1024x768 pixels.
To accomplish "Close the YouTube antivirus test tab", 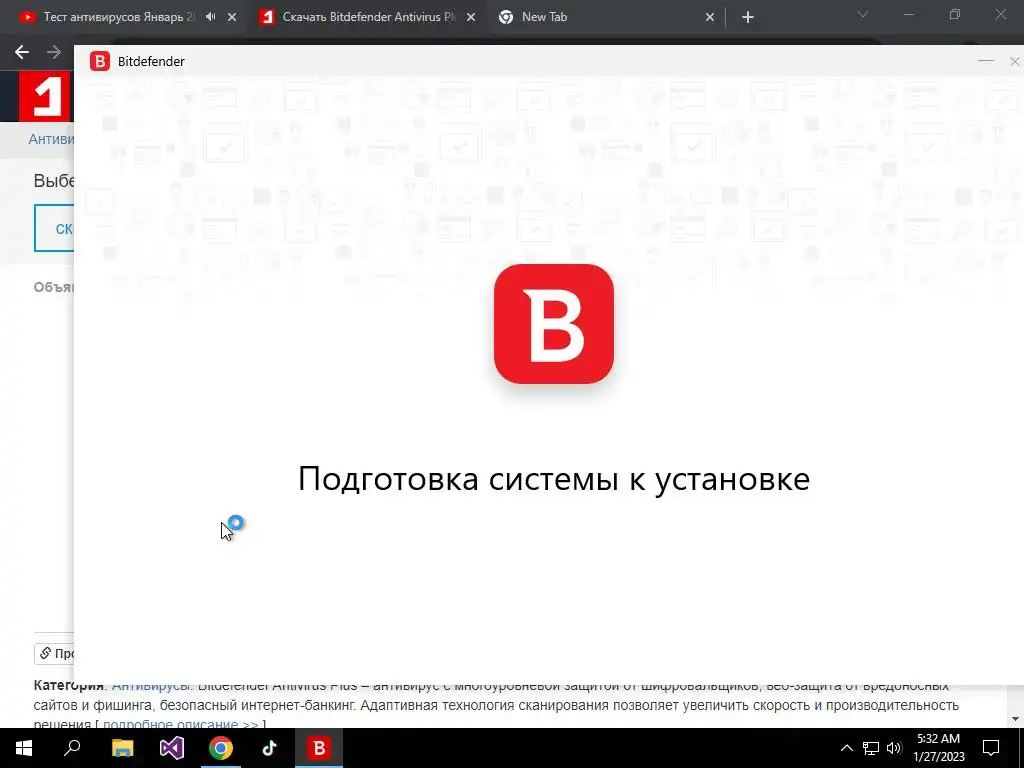I will click(x=232, y=18).
